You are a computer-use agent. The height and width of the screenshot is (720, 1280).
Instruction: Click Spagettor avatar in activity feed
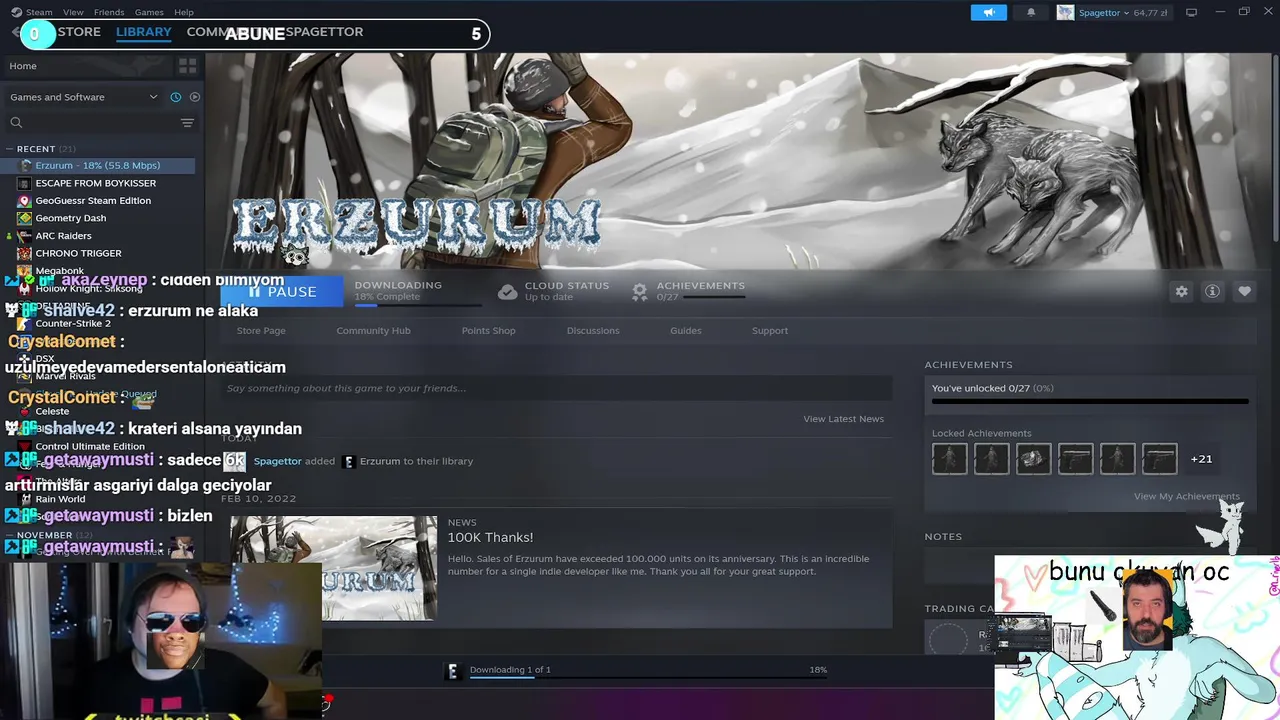[x=234, y=461]
